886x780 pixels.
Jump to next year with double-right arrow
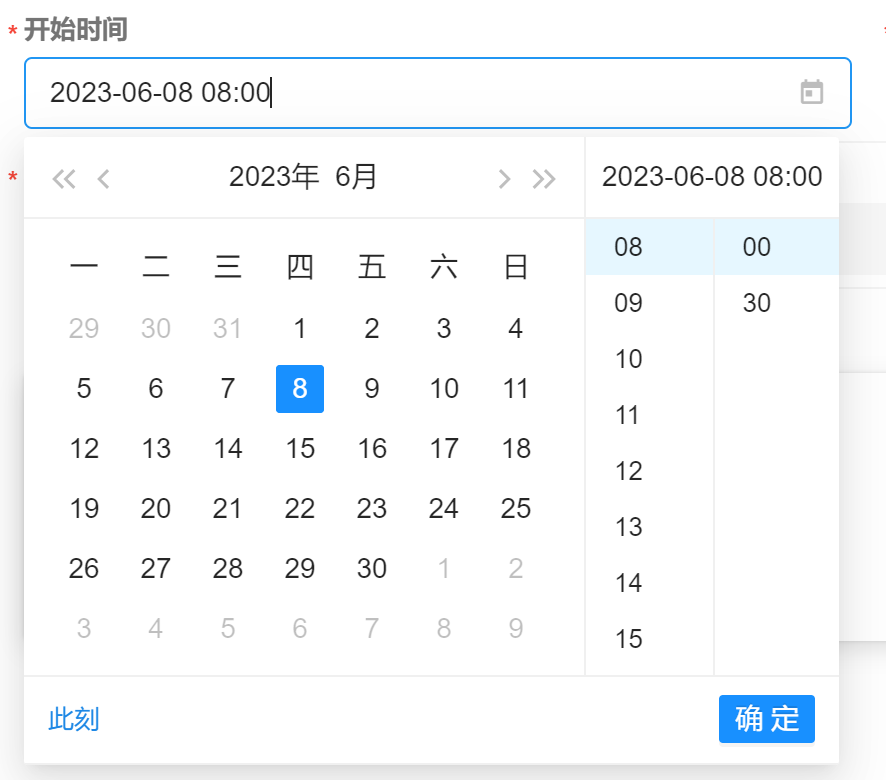click(544, 179)
